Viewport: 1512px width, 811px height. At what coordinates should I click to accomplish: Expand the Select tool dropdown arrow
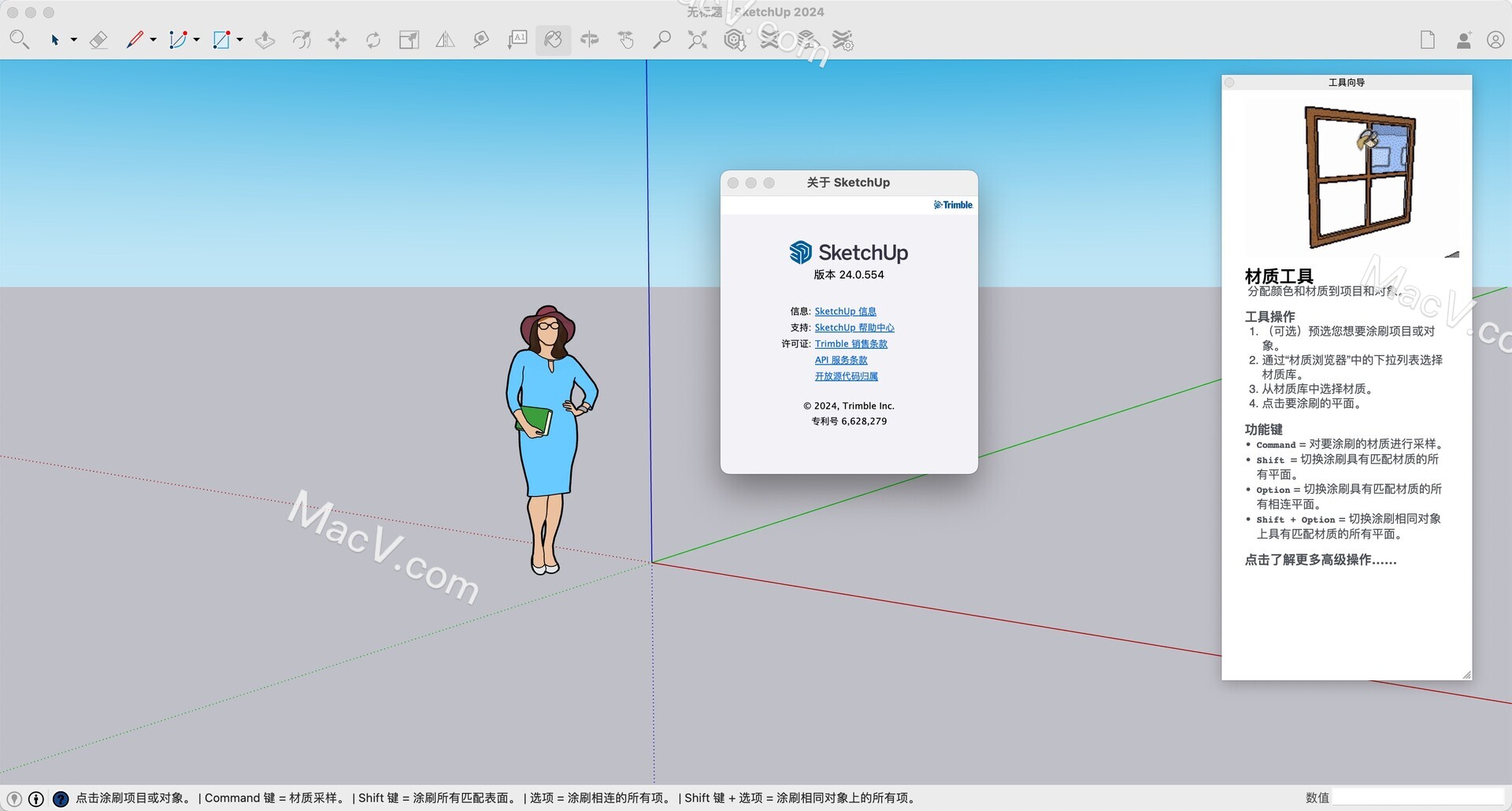[74, 39]
